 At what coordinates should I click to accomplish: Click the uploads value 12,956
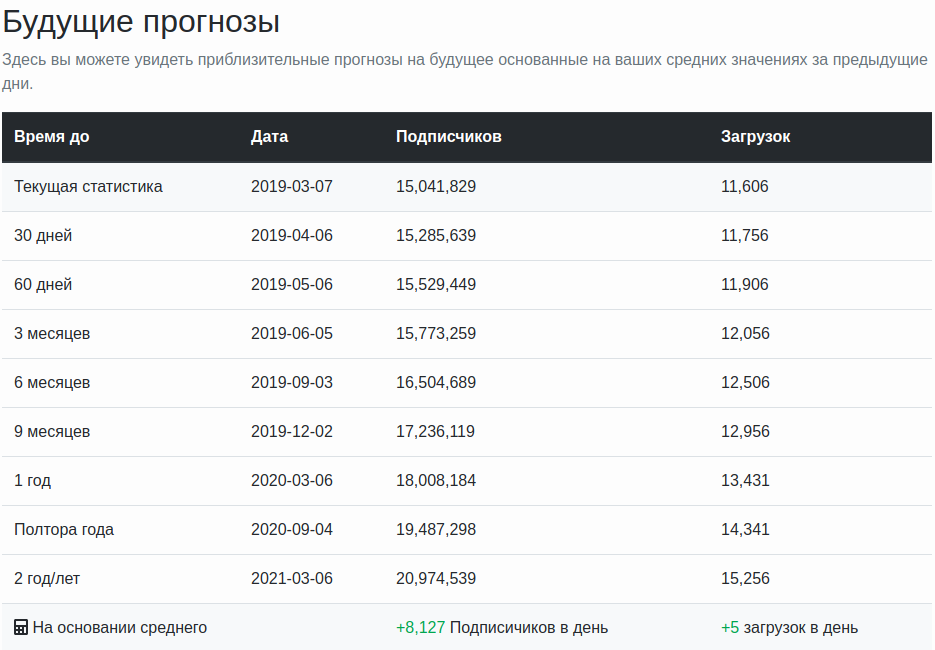(x=745, y=432)
